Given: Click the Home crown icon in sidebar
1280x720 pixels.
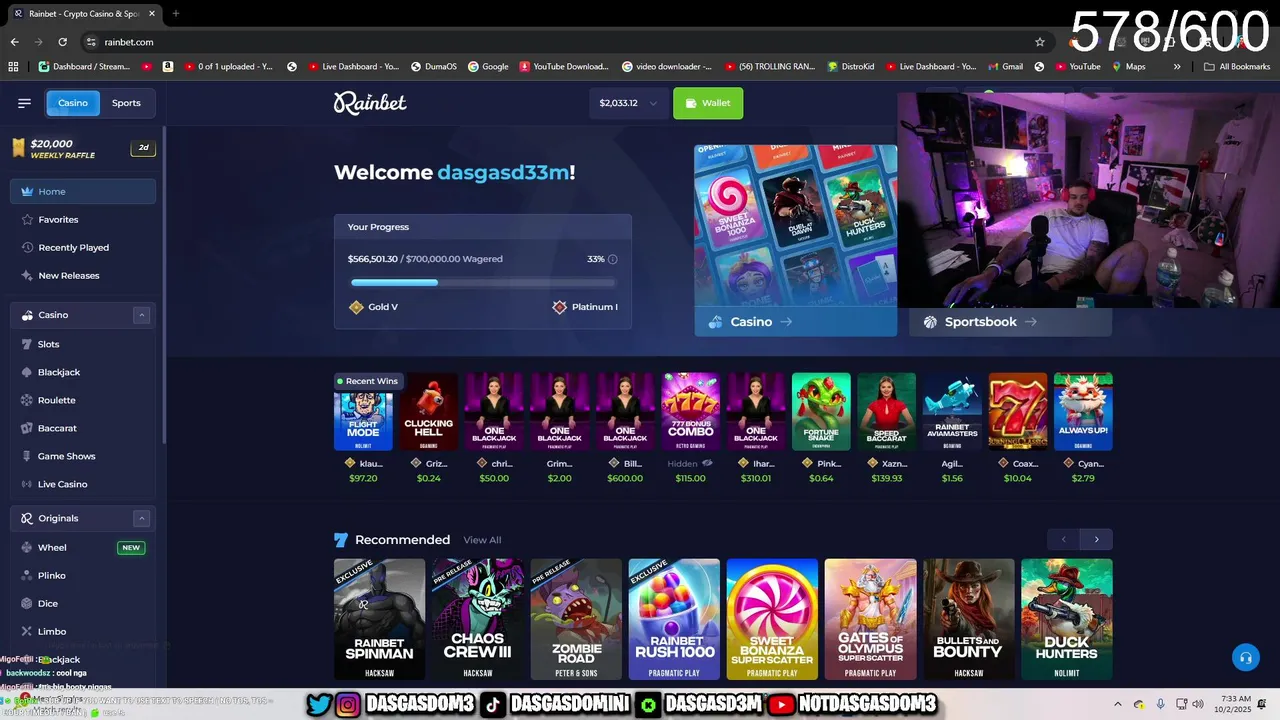Looking at the screenshot, I should [27, 192].
